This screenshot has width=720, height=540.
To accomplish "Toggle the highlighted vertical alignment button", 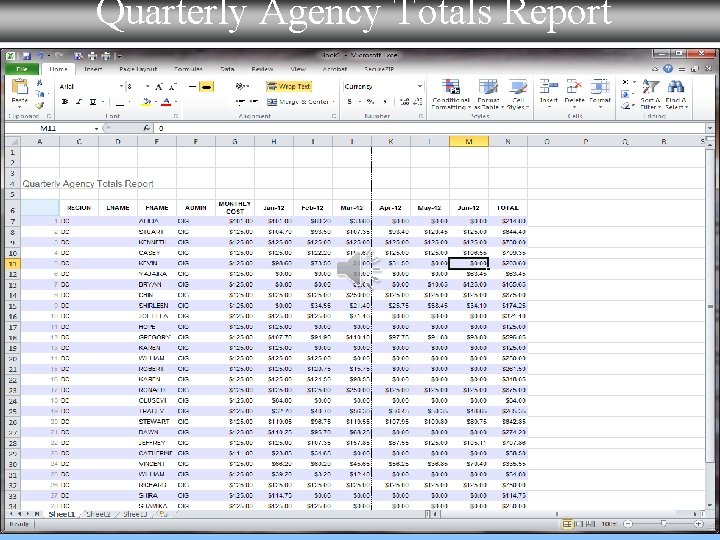I will 206,86.
